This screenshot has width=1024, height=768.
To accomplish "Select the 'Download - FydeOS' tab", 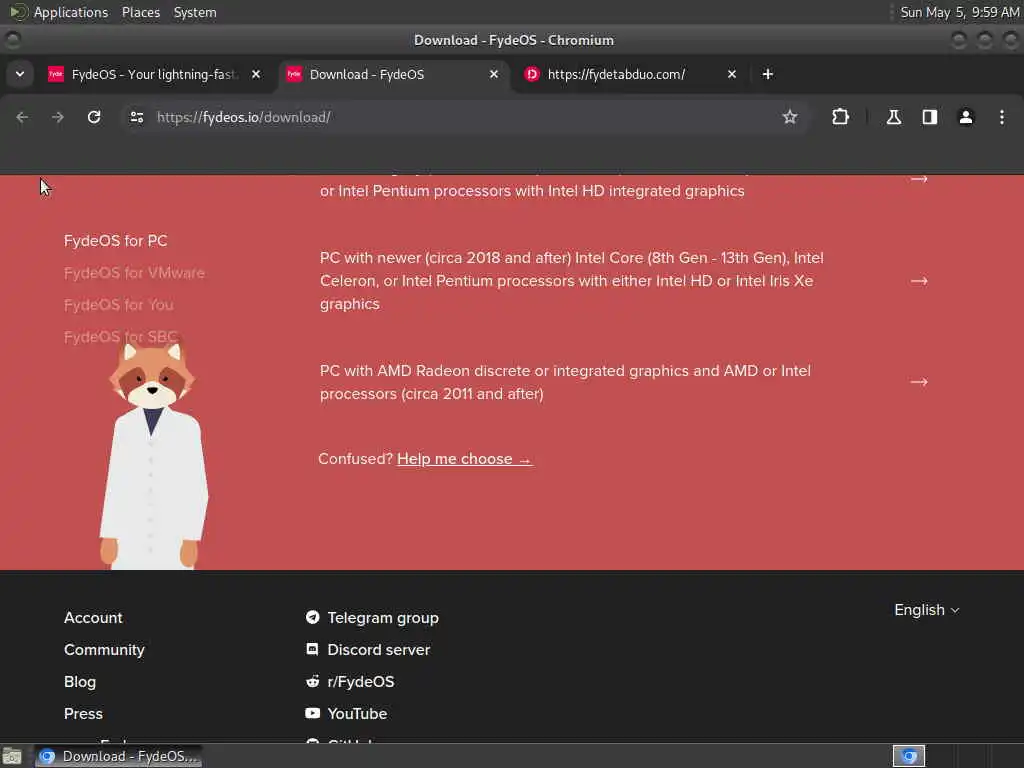I will 392,74.
